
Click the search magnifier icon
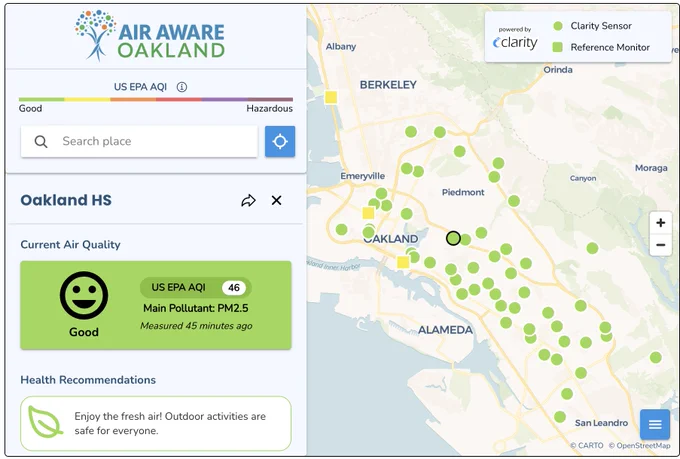click(41, 141)
